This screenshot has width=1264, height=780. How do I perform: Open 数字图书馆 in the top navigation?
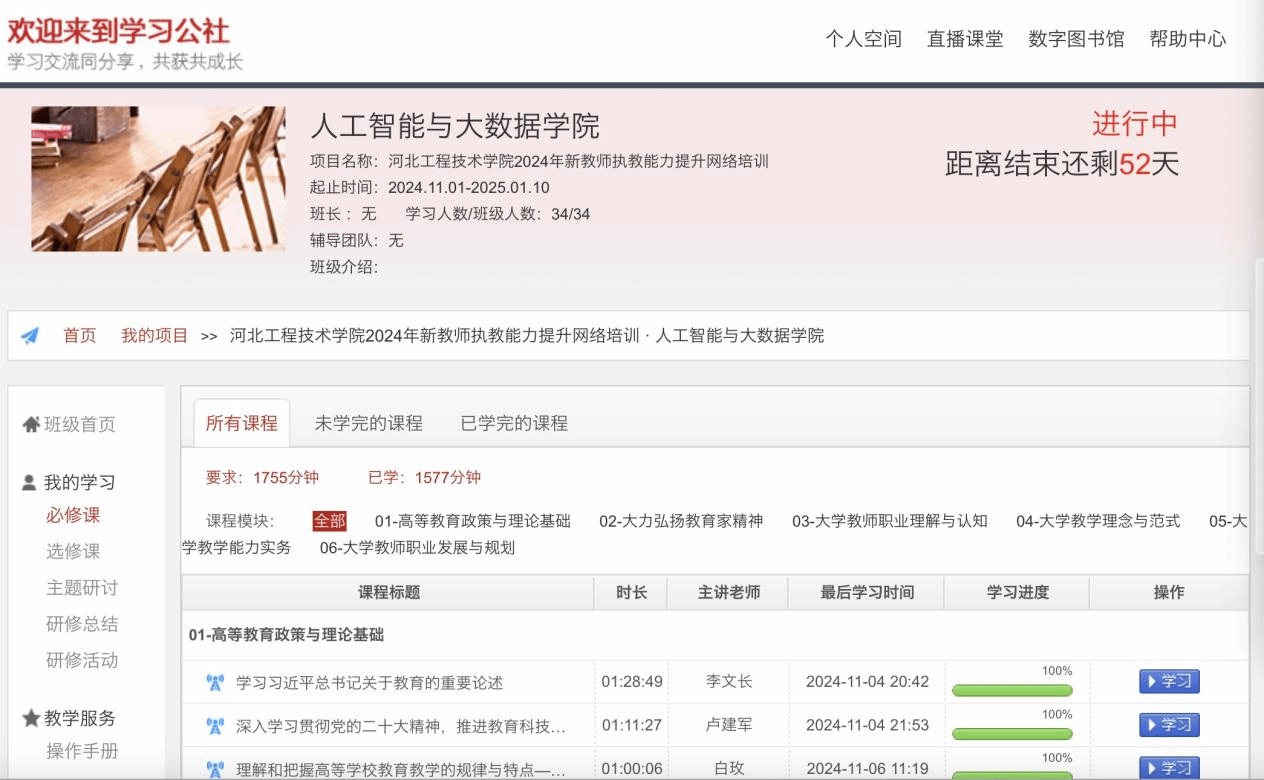pos(1076,39)
